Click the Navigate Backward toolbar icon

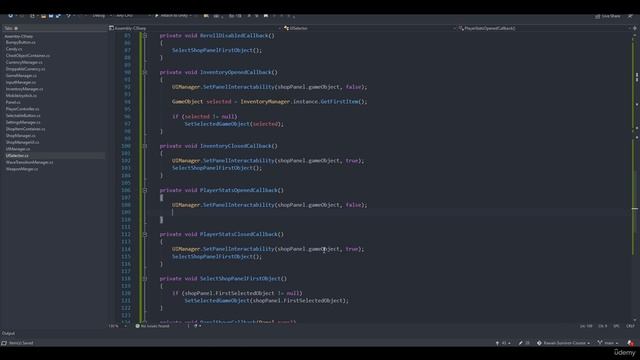11,16
